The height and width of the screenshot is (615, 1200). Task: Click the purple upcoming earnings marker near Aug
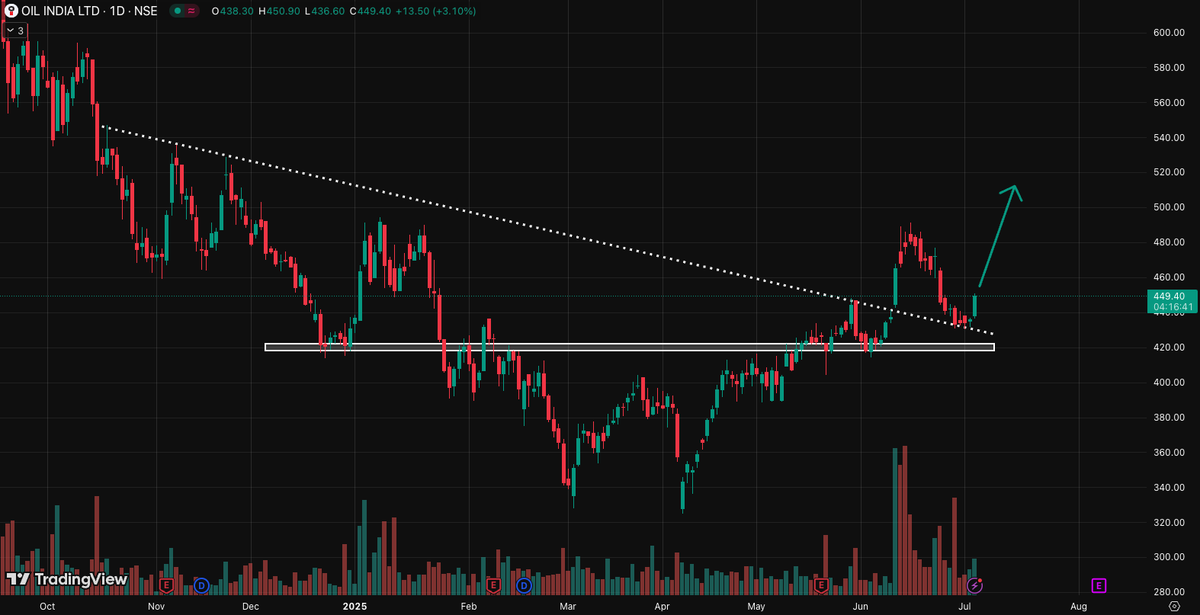click(1099, 584)
